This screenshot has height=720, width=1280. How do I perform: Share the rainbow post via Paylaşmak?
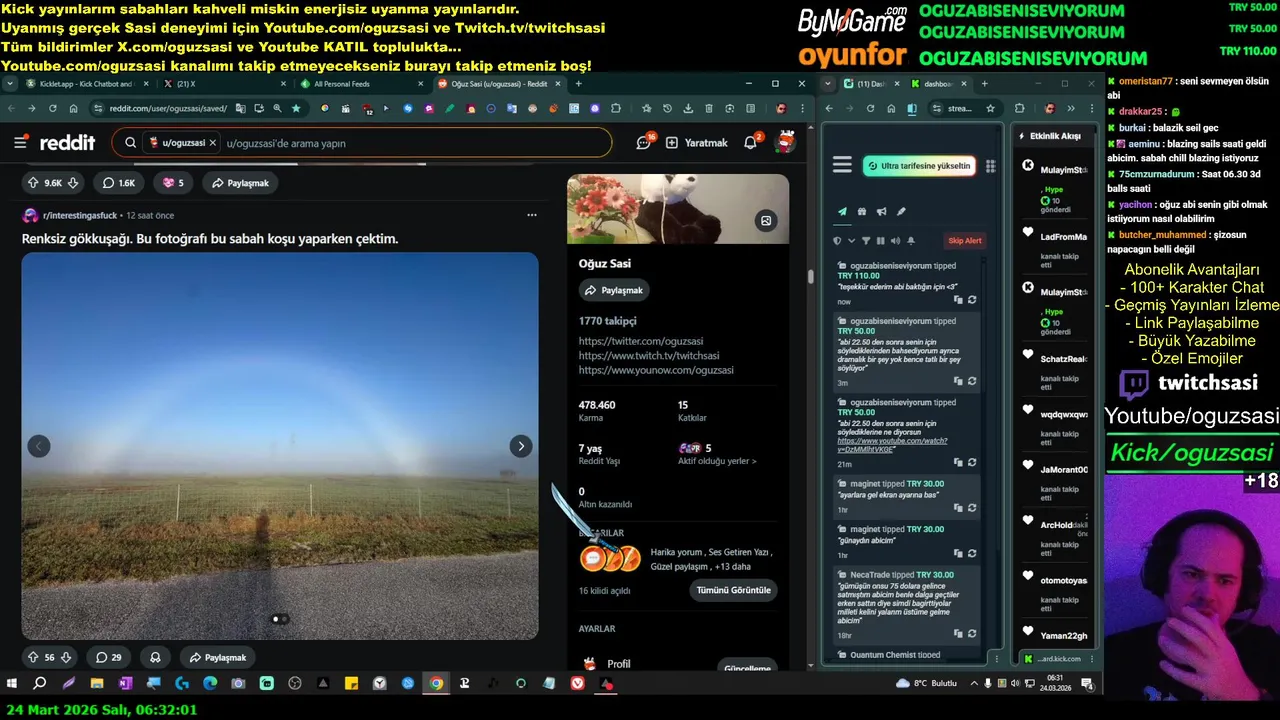(x=216, y=657)
